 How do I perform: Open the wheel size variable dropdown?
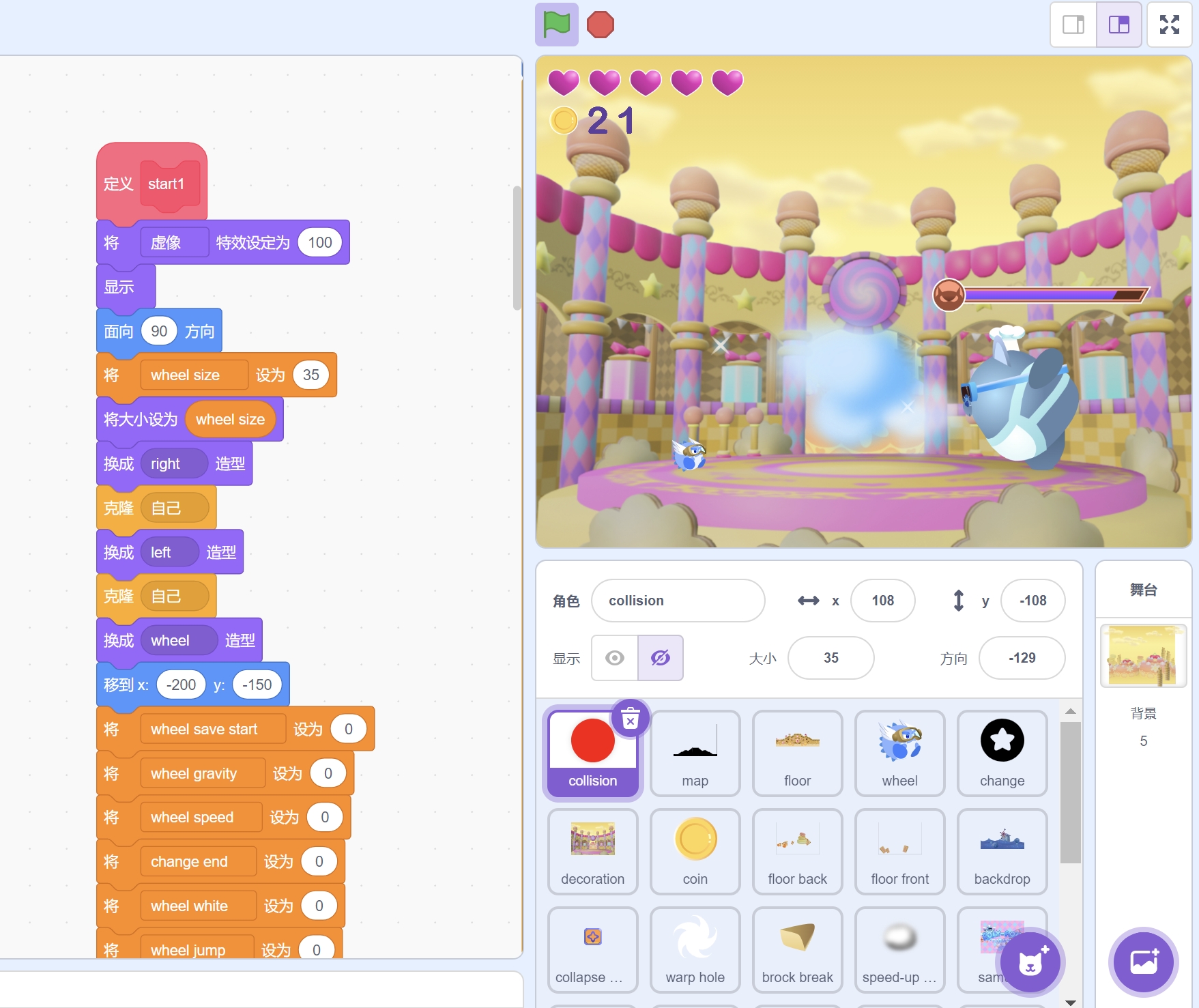click(x=194, y=375)
